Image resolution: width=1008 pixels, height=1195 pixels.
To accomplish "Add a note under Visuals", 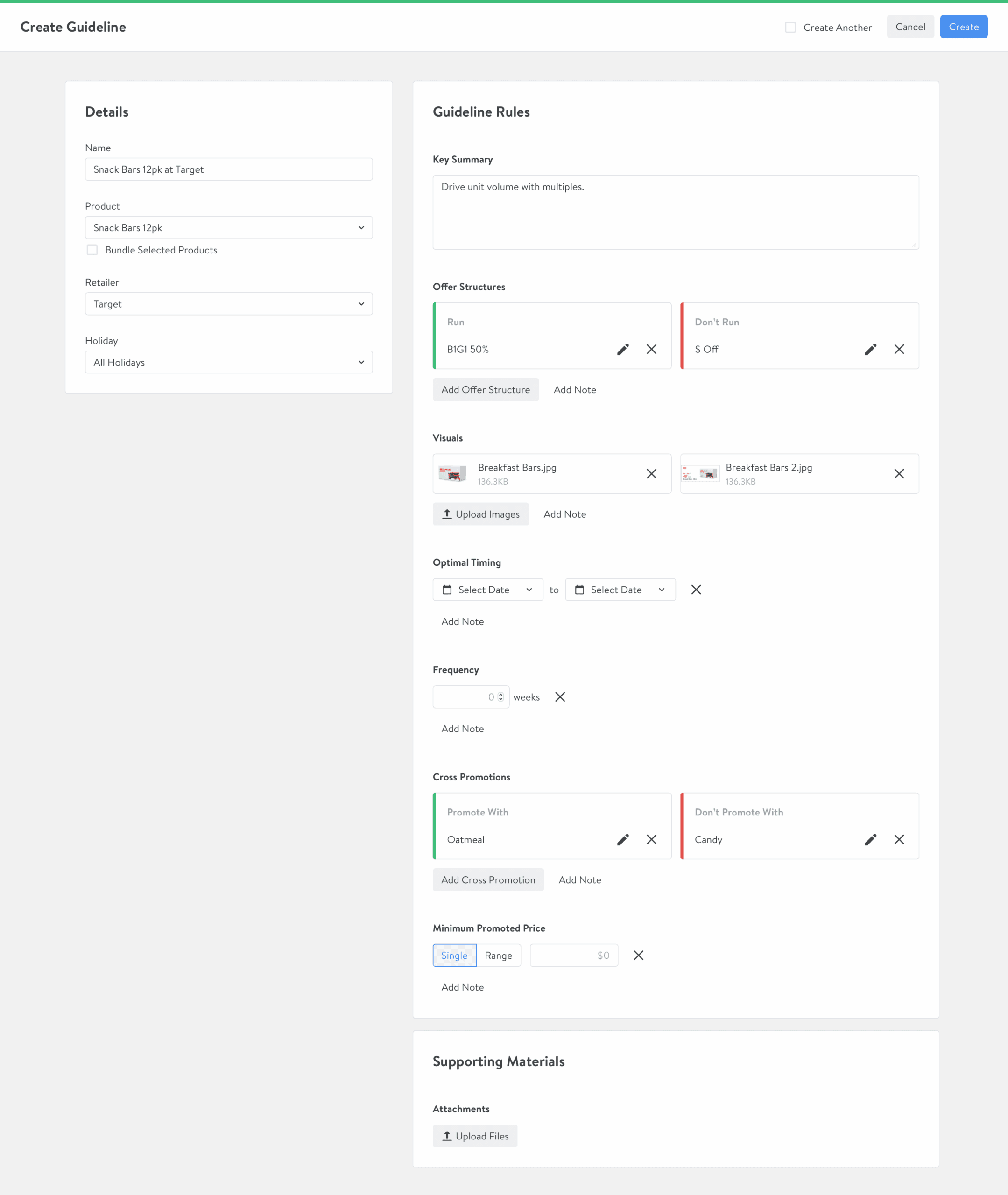I will pyautogui.click(x=564, y=514).
